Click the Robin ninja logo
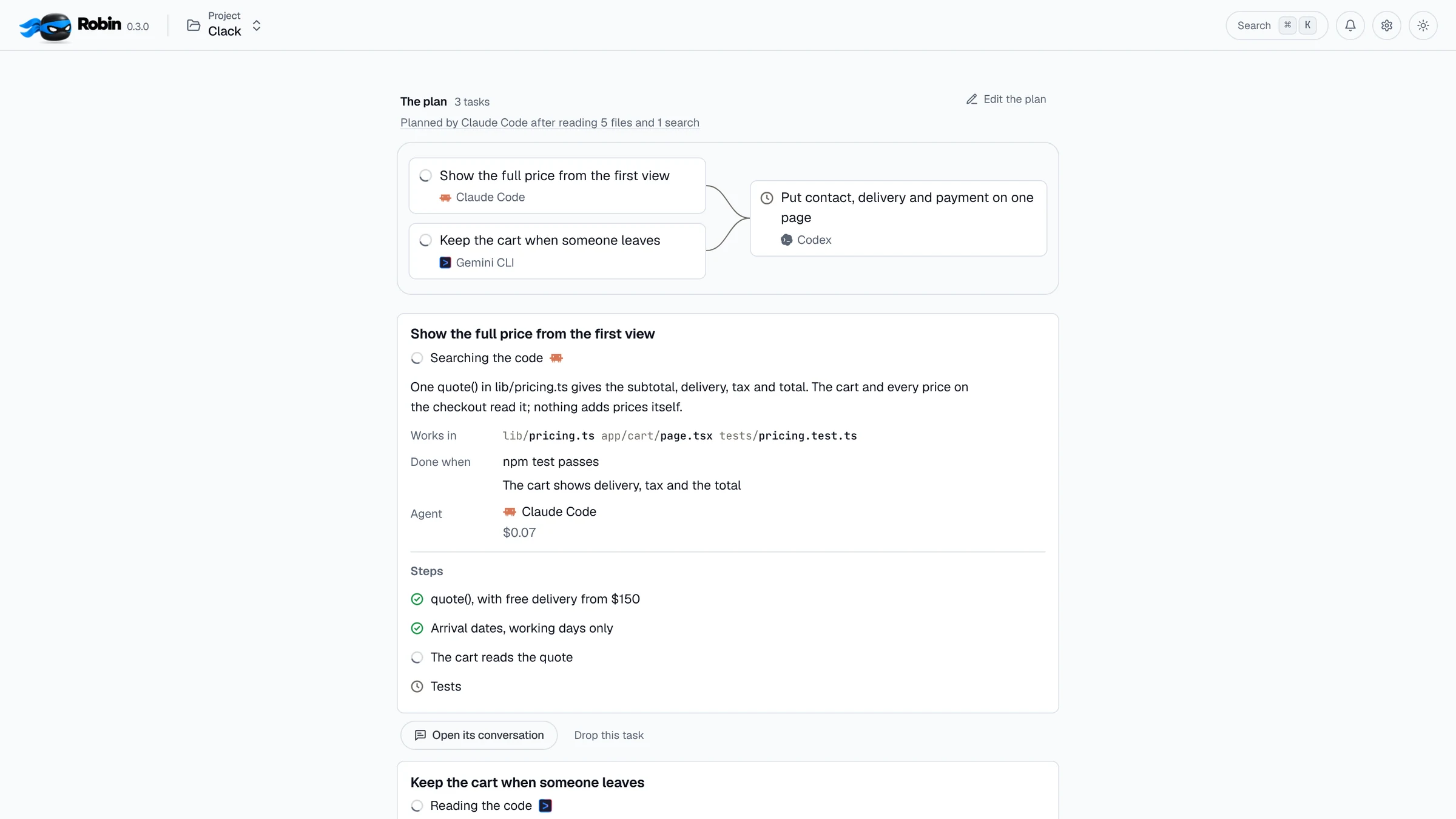Screen dimensions: 1456x819 (x=45, y=26)
